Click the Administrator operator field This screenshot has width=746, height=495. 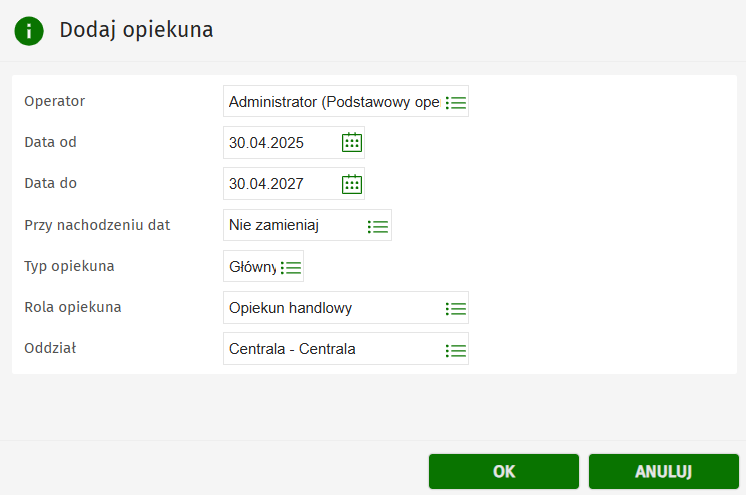(x=333, y=102)
